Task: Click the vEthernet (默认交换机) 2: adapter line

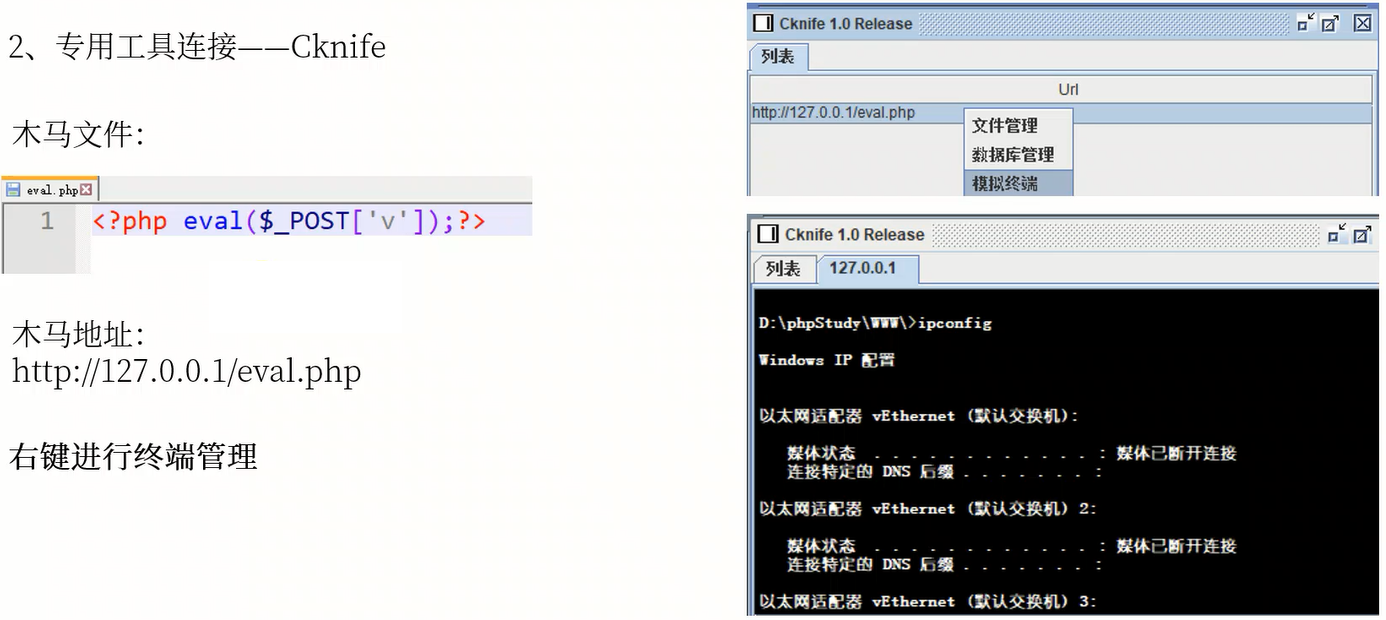Action: [x=928, y=509]
